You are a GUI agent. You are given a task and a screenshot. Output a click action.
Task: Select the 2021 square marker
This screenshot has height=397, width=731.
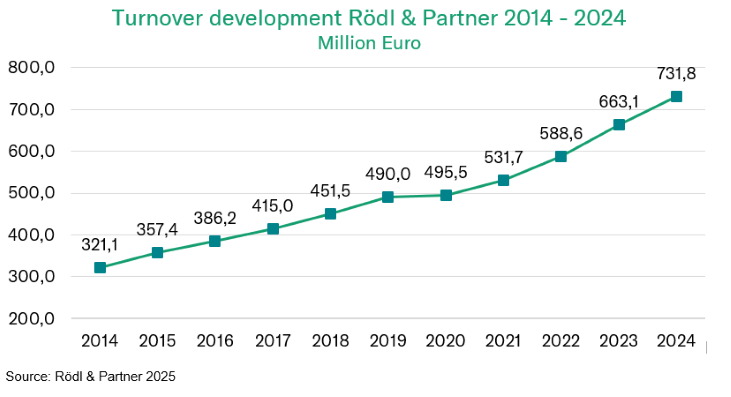click(x=503, y=180)
